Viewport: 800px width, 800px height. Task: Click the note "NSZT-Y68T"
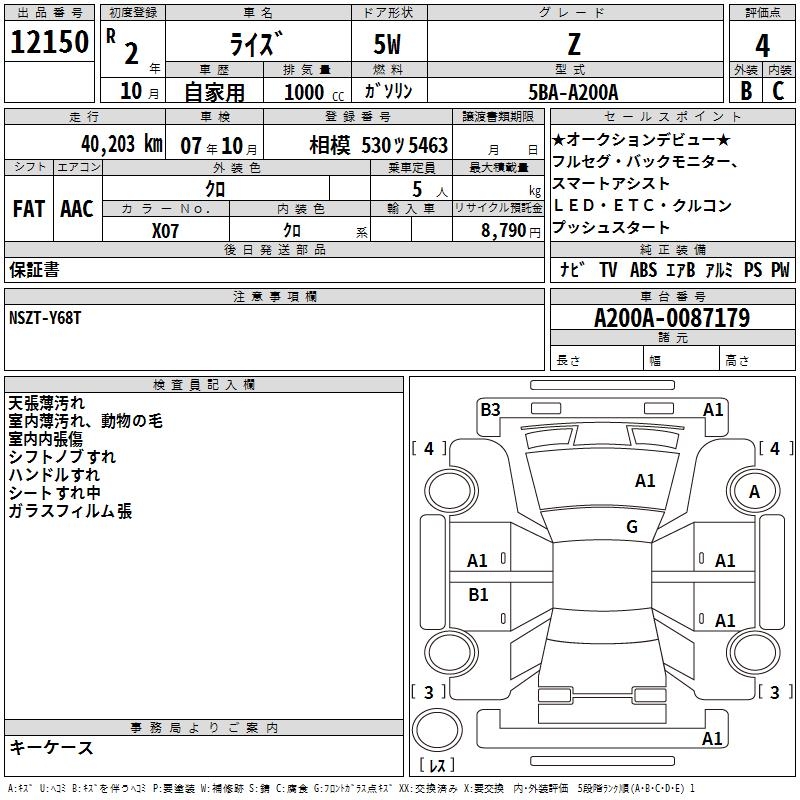45,318
